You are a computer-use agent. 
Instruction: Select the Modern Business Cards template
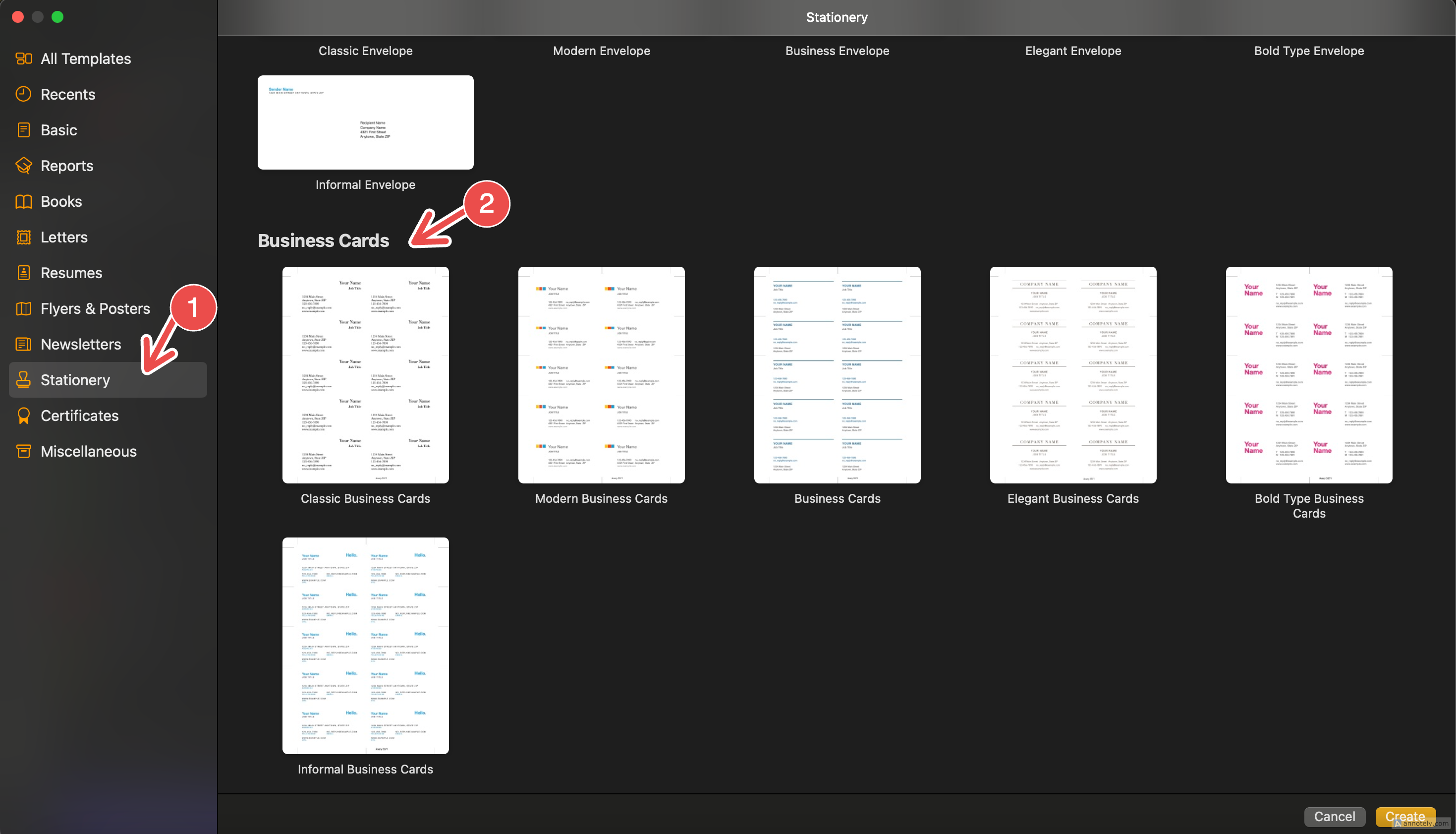(601, 375)
